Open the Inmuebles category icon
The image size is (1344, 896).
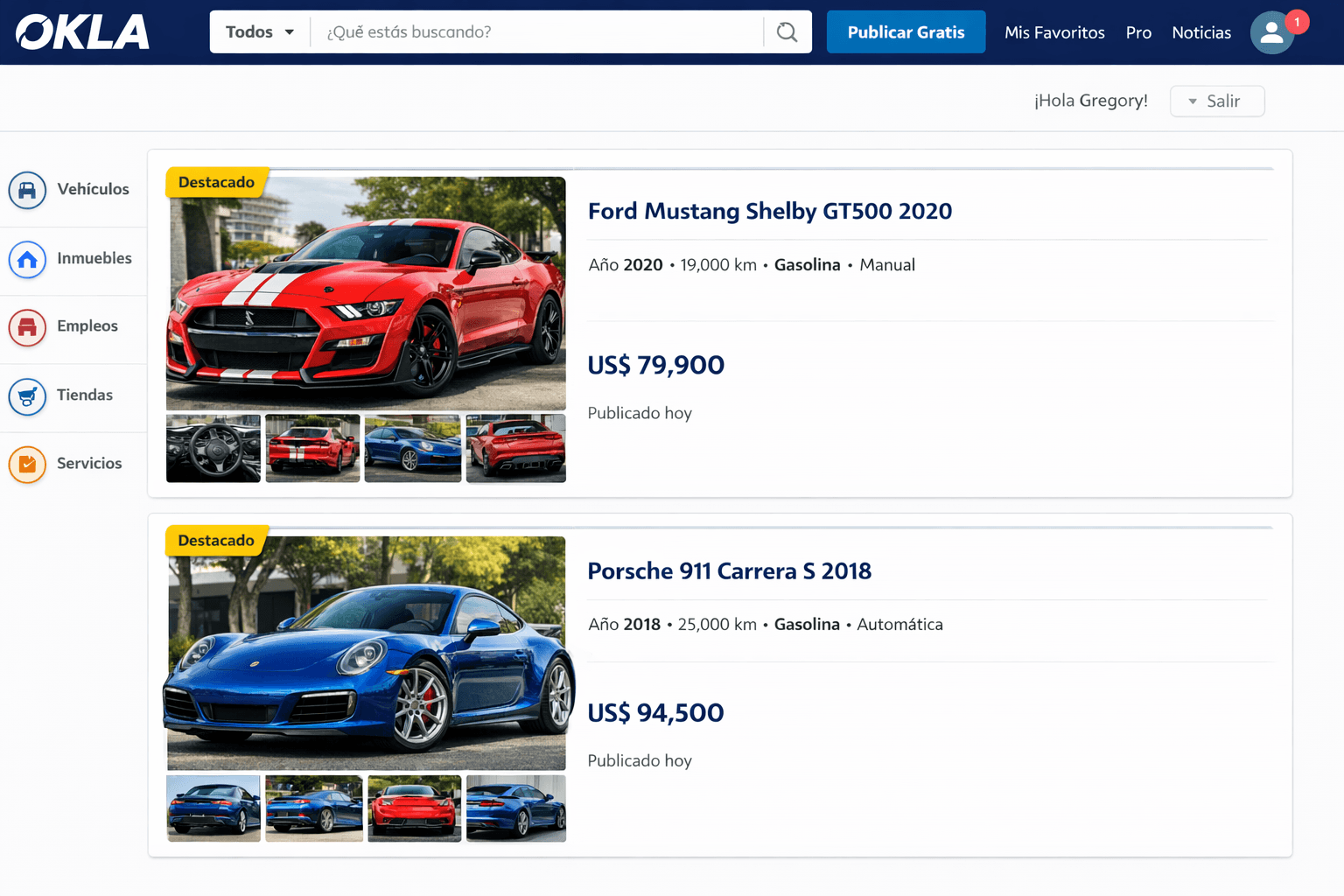tap(27, 259)
